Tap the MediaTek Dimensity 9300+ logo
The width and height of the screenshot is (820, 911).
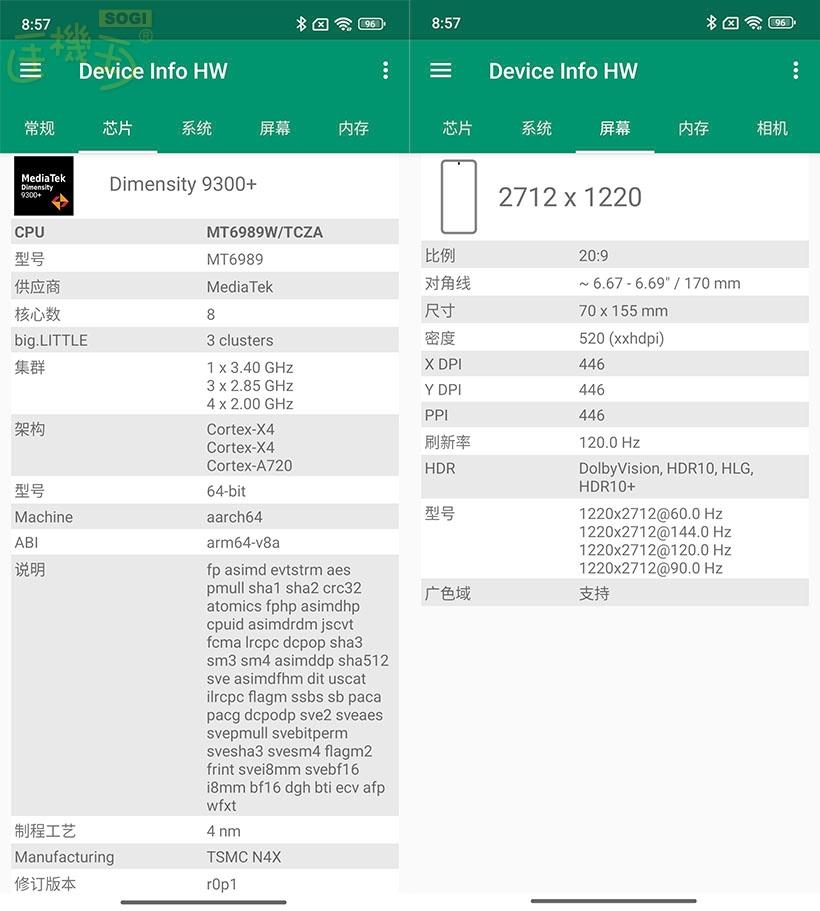(x=43, y=185)
